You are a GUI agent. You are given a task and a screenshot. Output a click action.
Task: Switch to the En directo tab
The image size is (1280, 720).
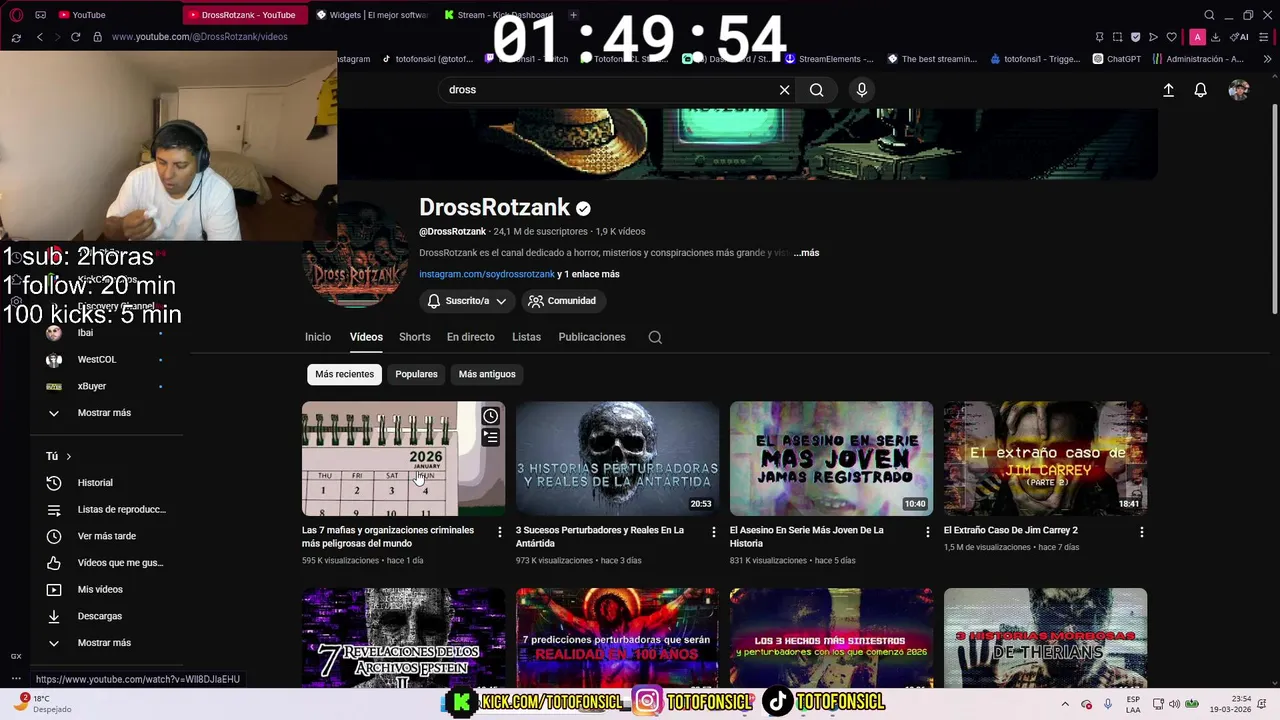coord(471,337)
